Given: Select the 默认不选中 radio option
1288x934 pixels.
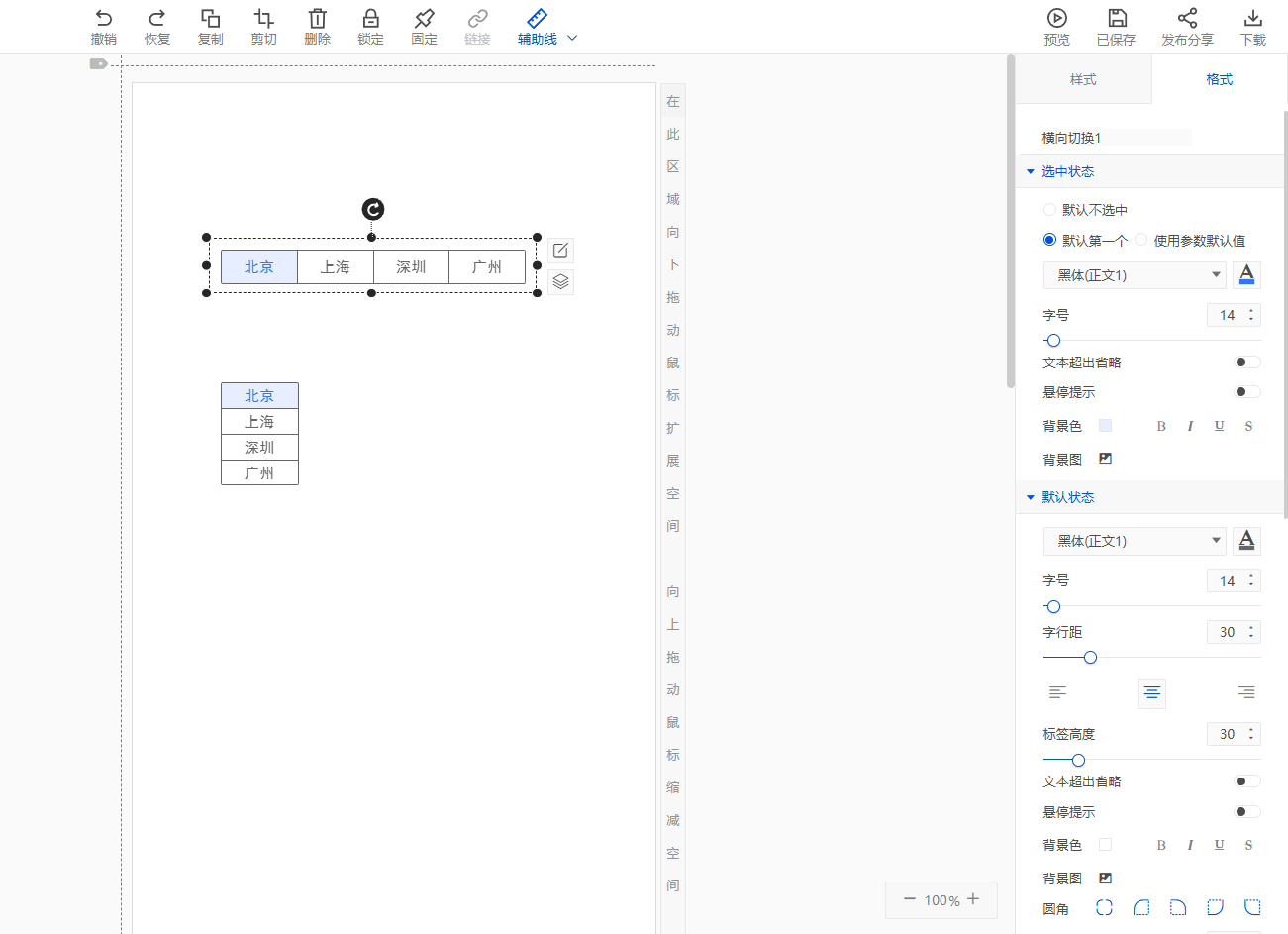Looking at the screenshot, I should (x=1049, y=210).
